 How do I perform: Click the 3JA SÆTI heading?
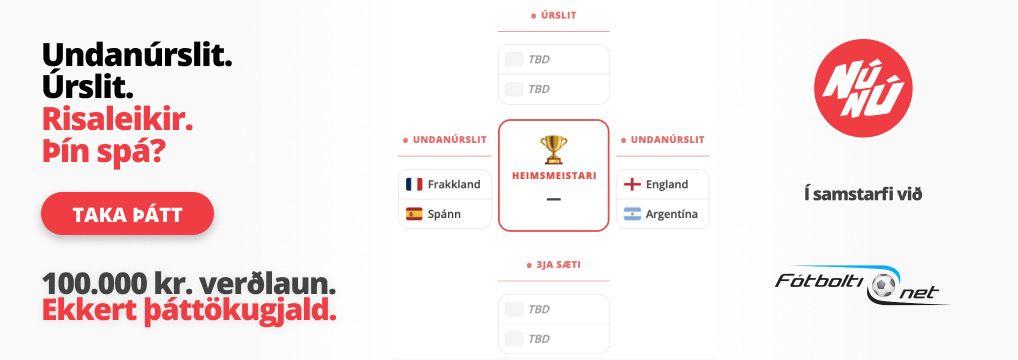(x=554, y=265)
